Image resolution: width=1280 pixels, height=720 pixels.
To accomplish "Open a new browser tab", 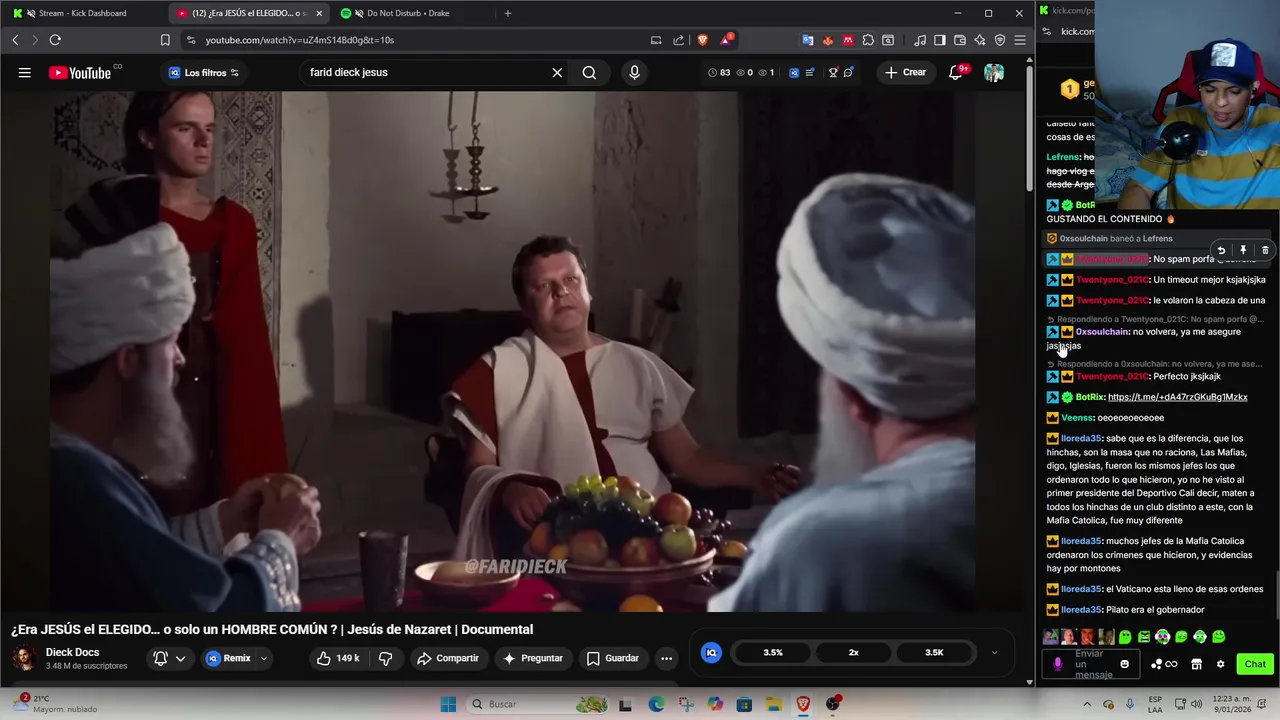I will (x=508, y=13).
